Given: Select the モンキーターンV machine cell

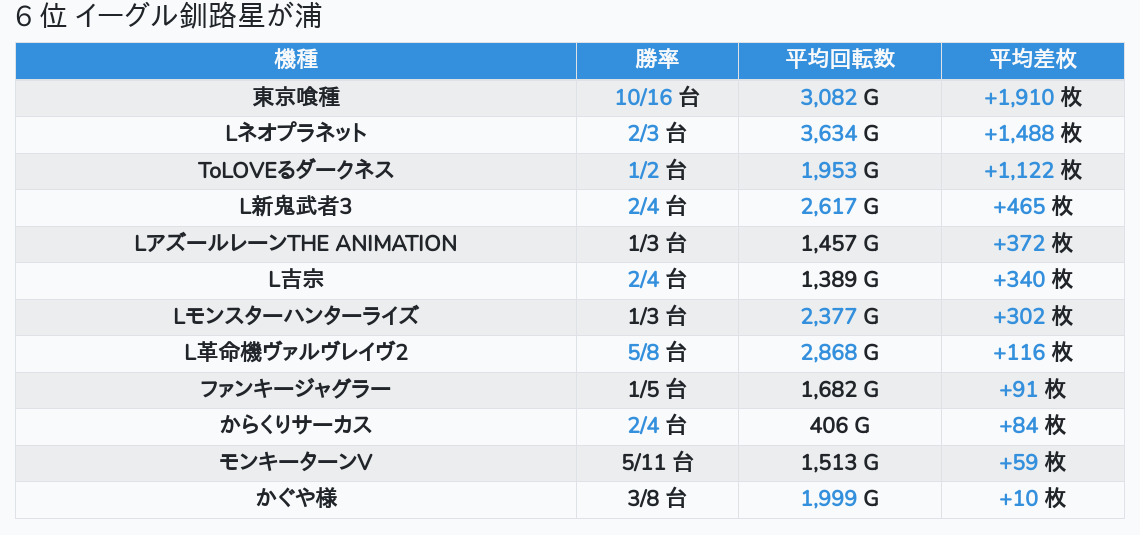Looking at the screenshot, I should click(296, 462).
